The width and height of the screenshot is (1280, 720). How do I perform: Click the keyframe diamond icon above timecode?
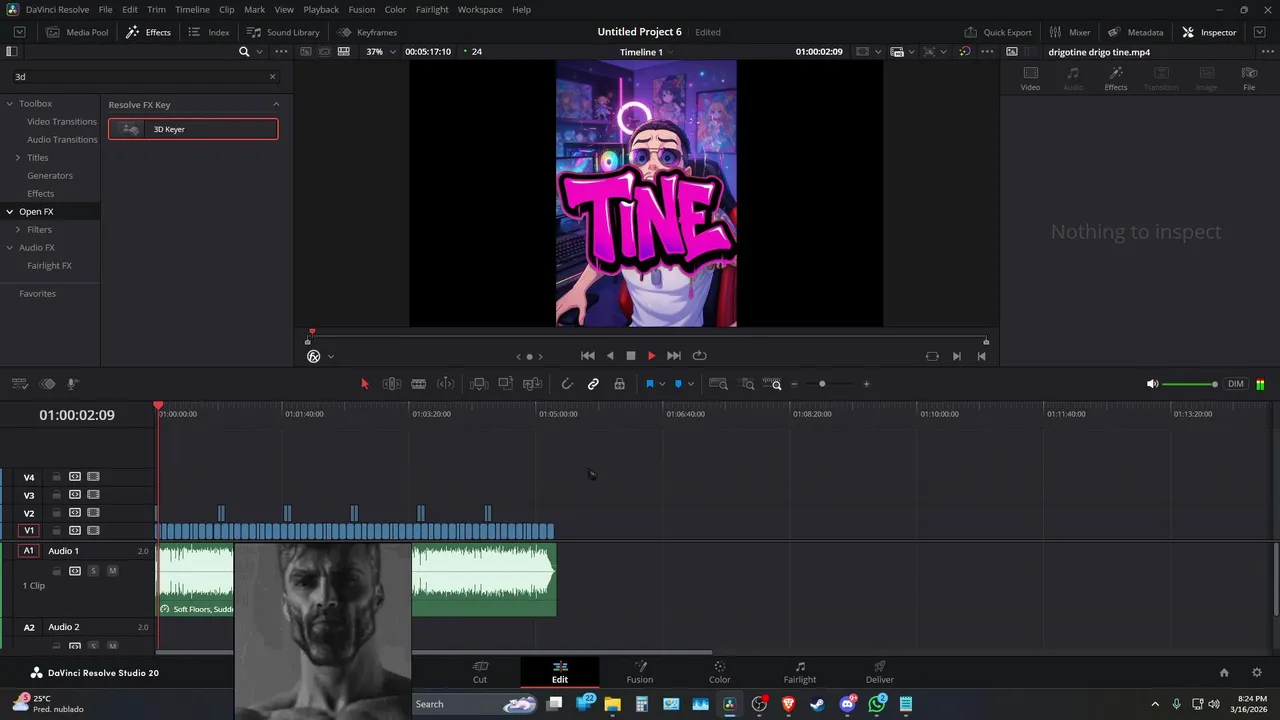46,384
